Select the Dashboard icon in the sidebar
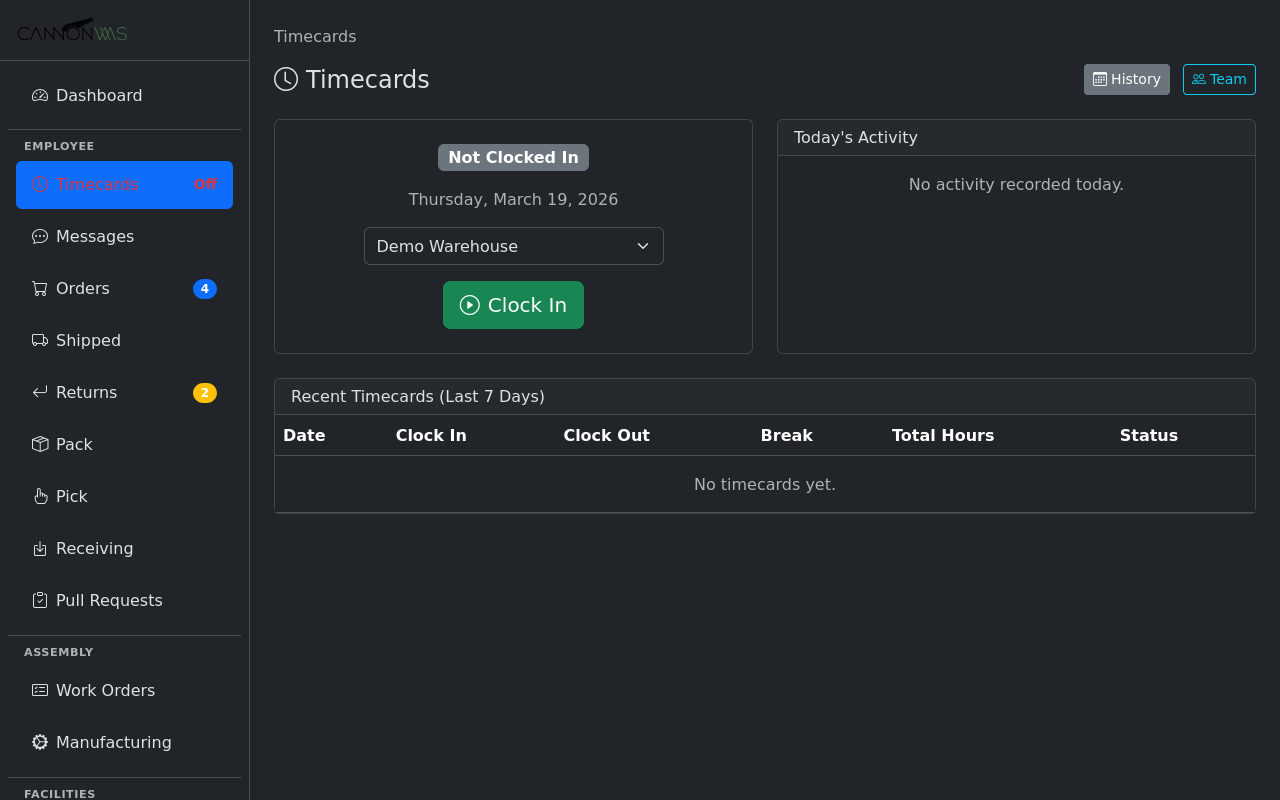This screenshot has height=800, width=1280. [39, 95]
